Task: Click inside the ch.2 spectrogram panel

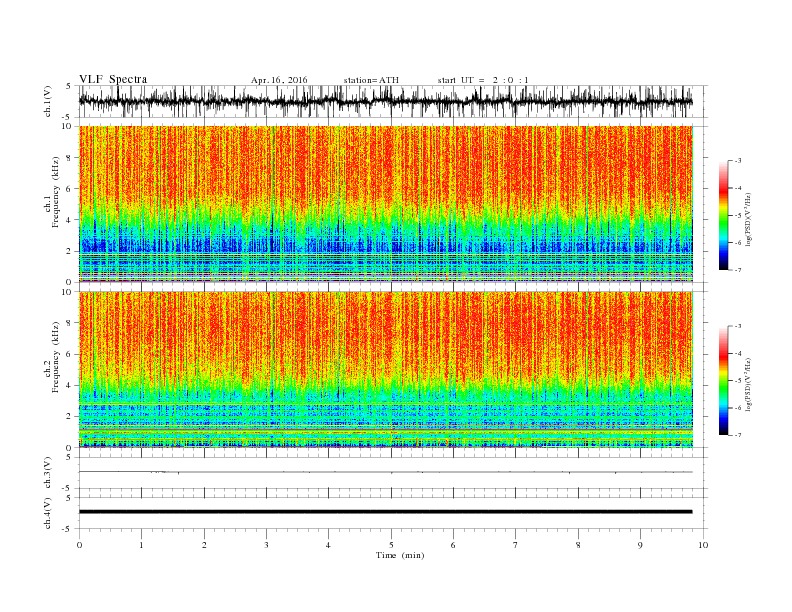Action: [x=385, y=369]
